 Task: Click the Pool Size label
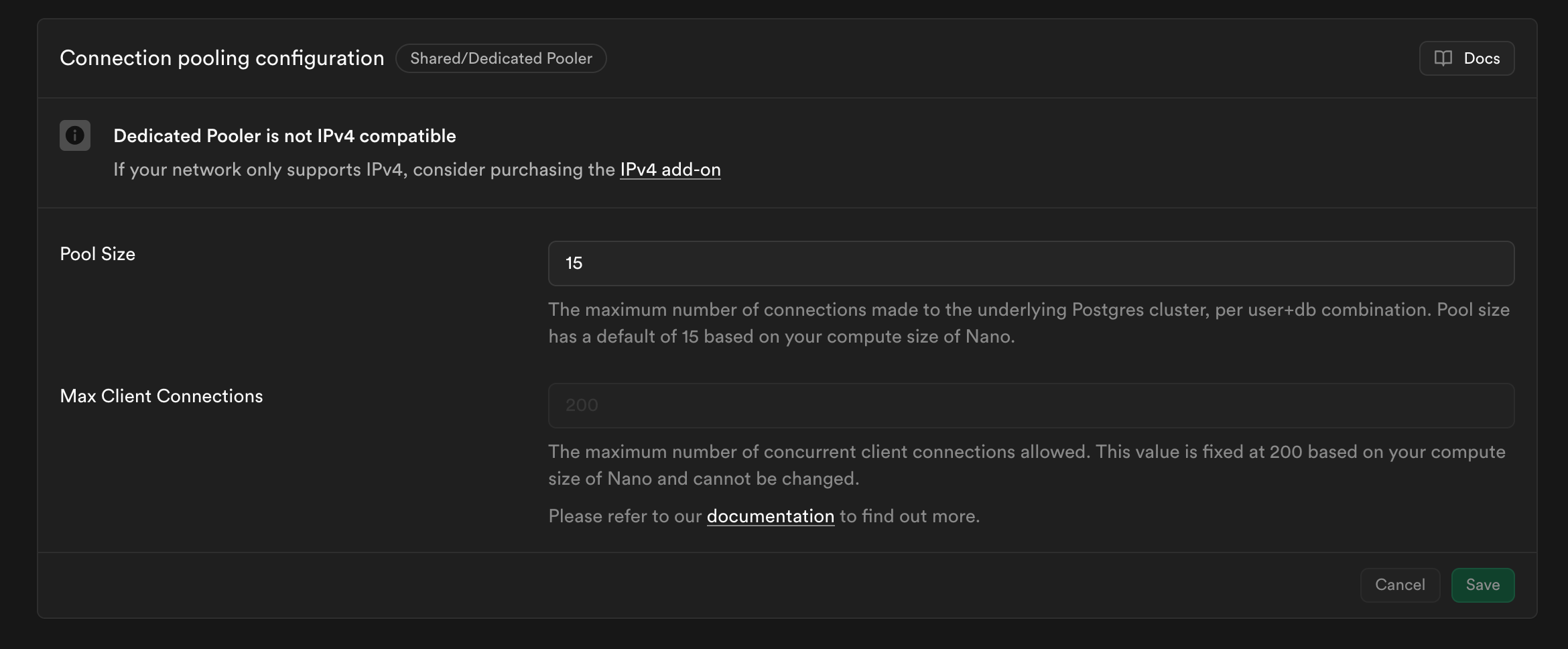click(98, 254)
